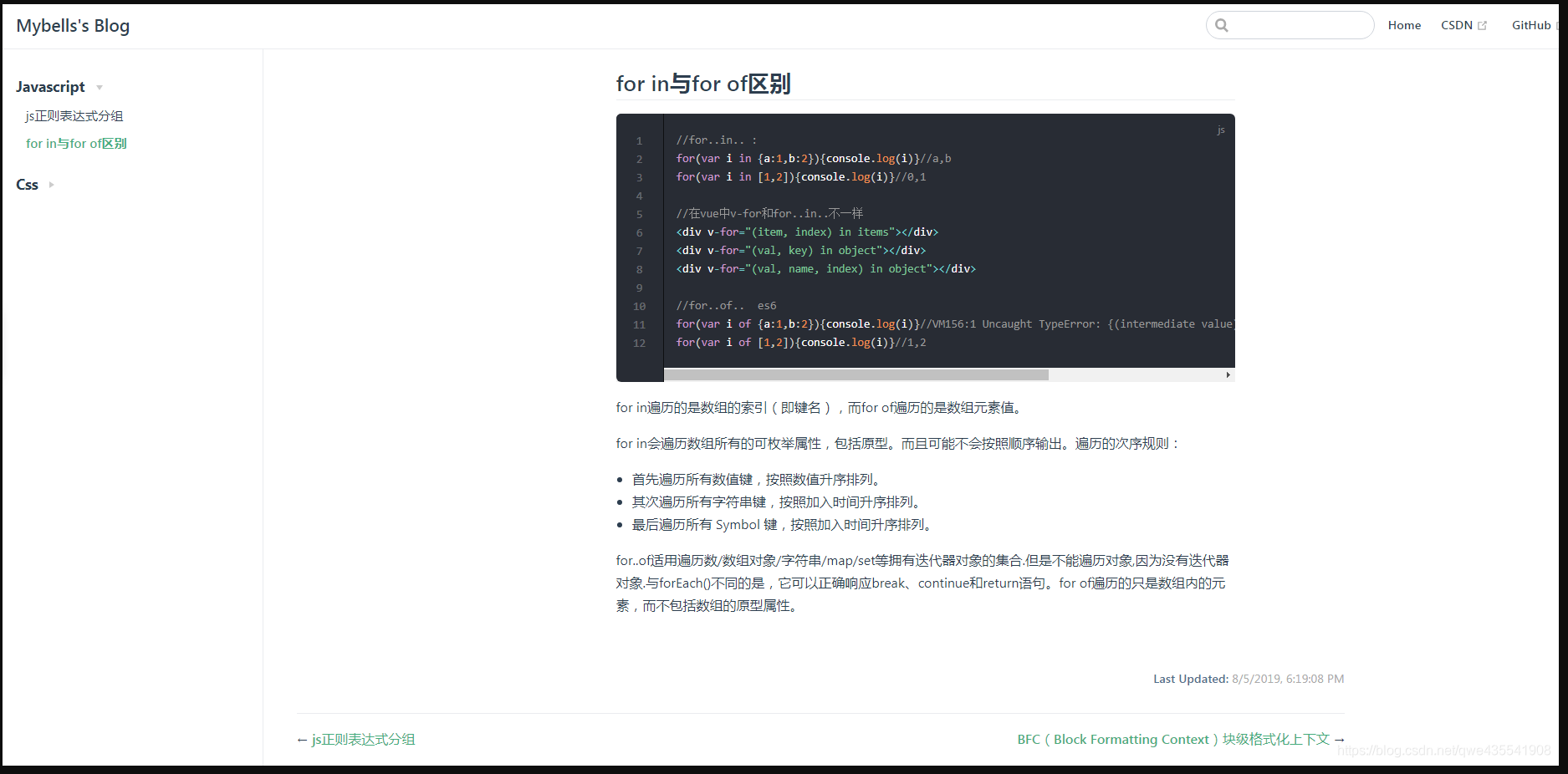Image resolution: width=1568 pixels, height=774 pixels.
Task: Click the Css sidebar heading
Action: [27, 185]
